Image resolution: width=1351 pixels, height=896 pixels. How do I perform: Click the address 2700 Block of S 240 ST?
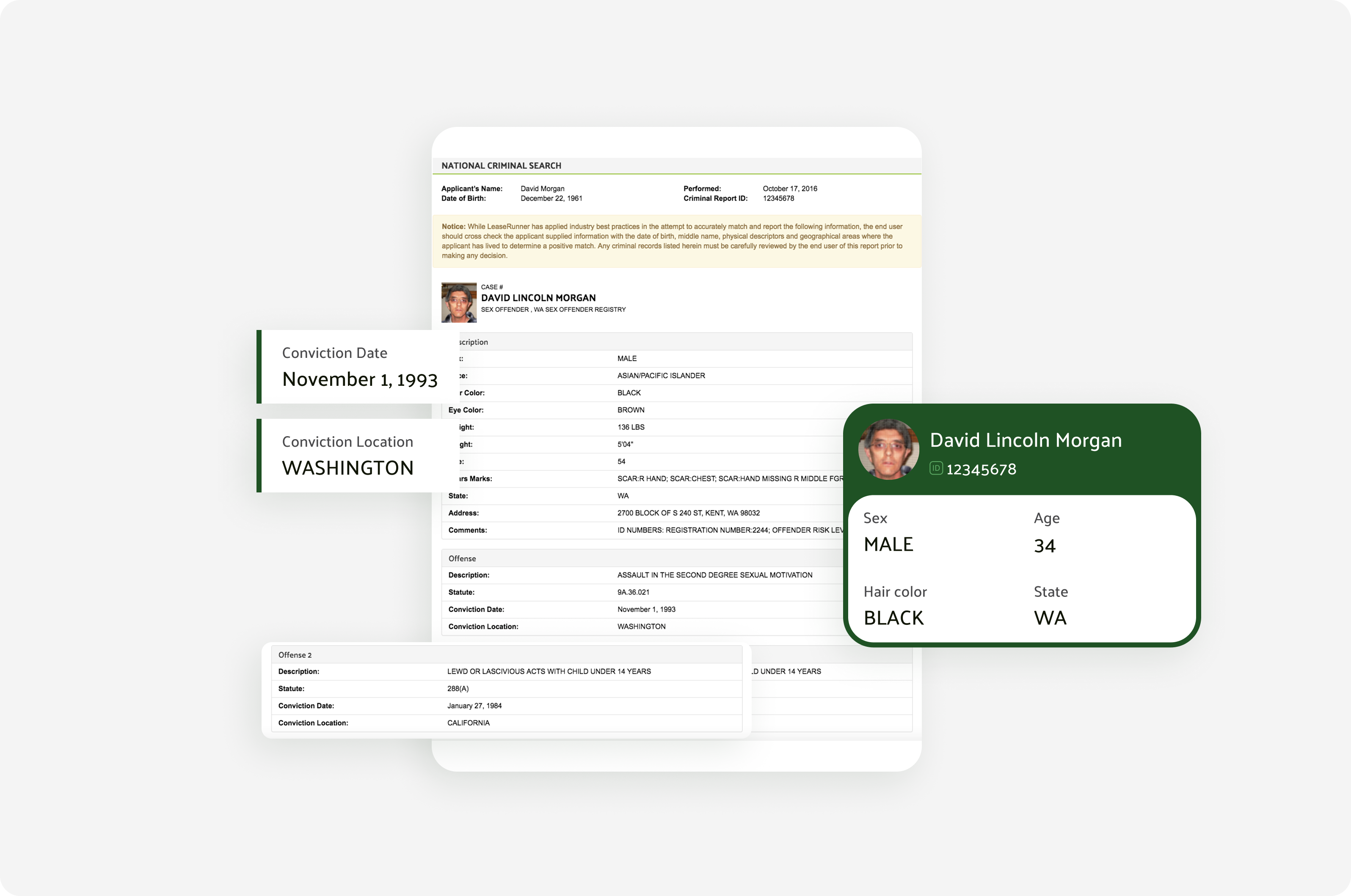click(x=688, y=513)
